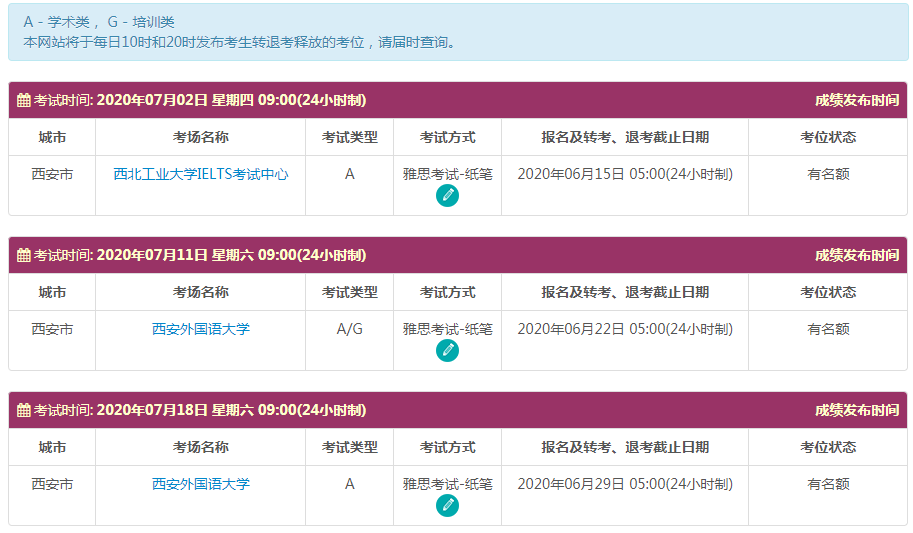Viewport: 913px width, 533px height.
Task: Click 报名及转考、退考截止日期 header in 07月11日 table
Action: [625, 292]
